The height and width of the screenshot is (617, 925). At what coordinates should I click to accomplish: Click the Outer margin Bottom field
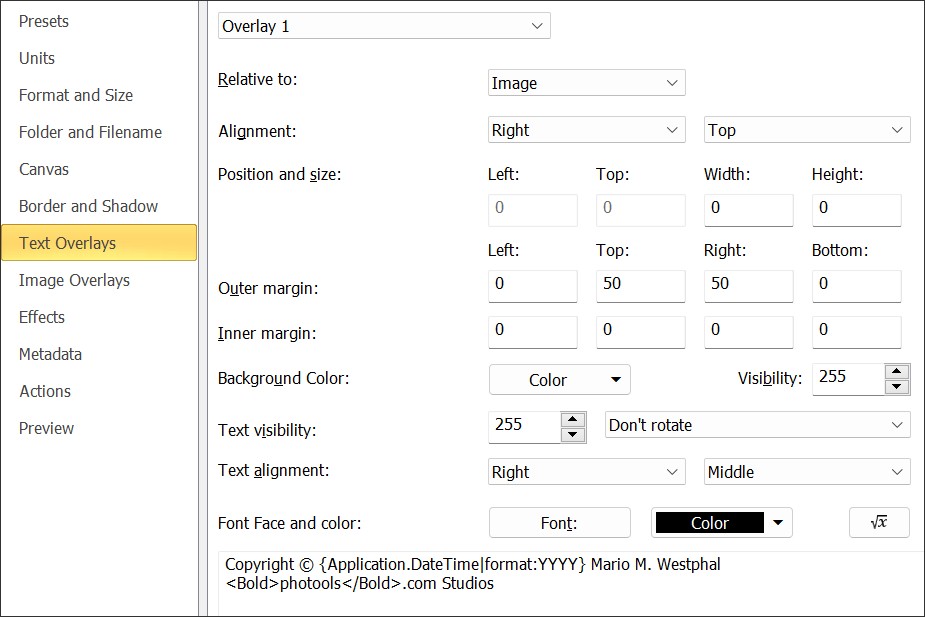point(857,286)
